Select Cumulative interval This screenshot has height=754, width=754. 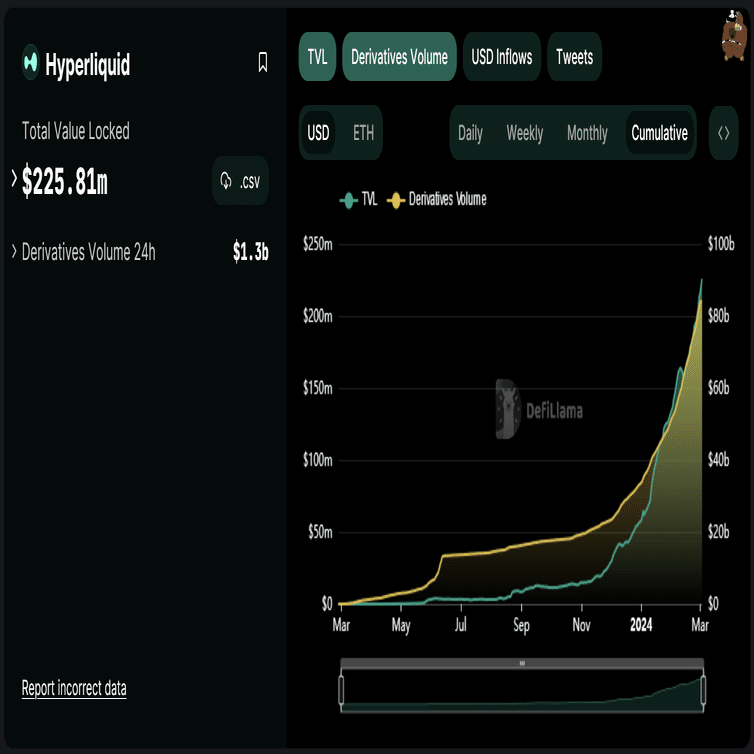pos(659,133)
